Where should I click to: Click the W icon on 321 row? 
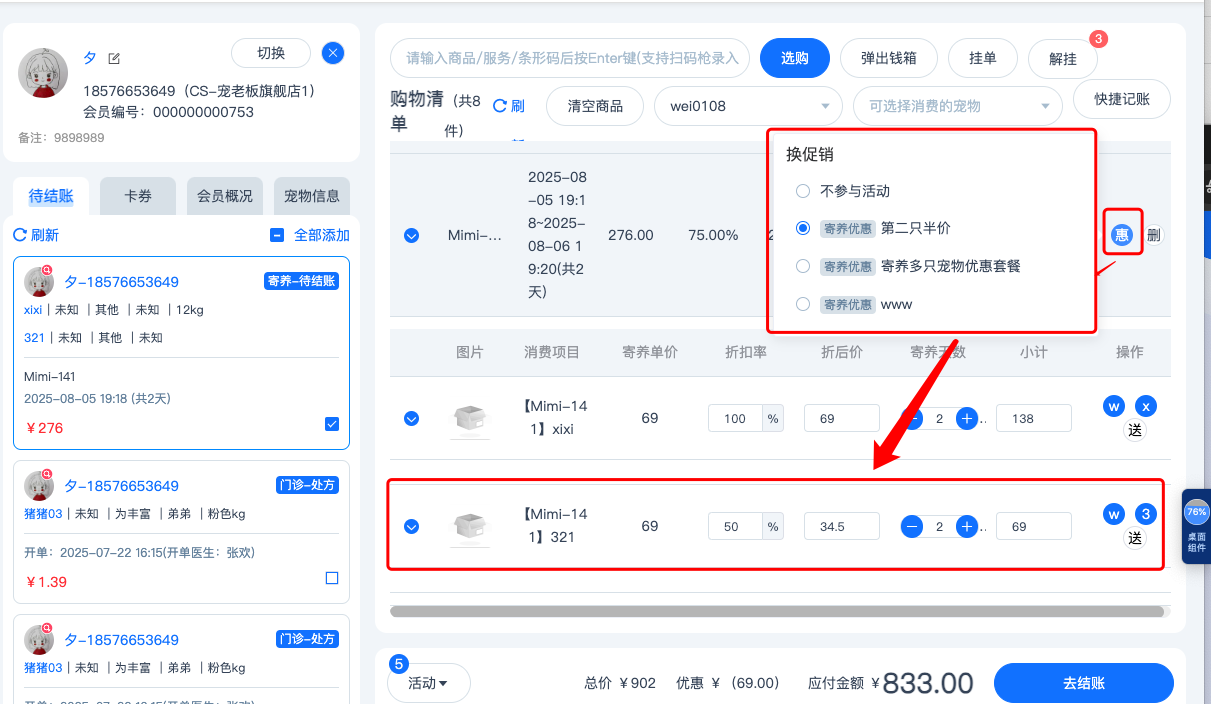coord(1114,514)
